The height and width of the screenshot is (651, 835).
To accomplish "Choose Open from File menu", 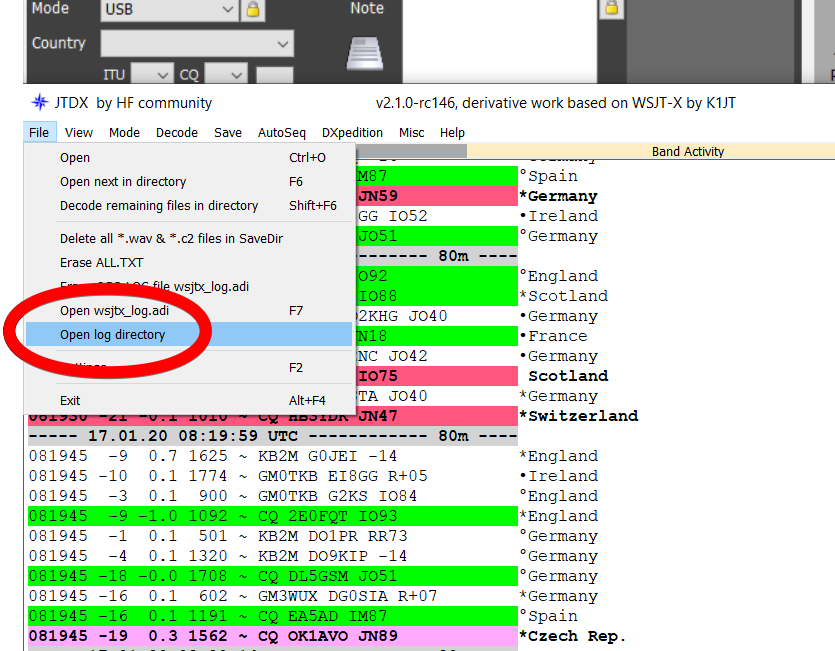I will 189,158.
